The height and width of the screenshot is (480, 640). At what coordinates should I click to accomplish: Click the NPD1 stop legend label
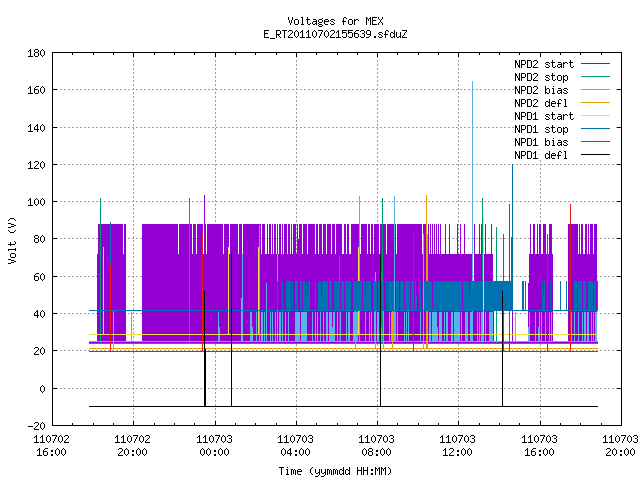(541, 129)
